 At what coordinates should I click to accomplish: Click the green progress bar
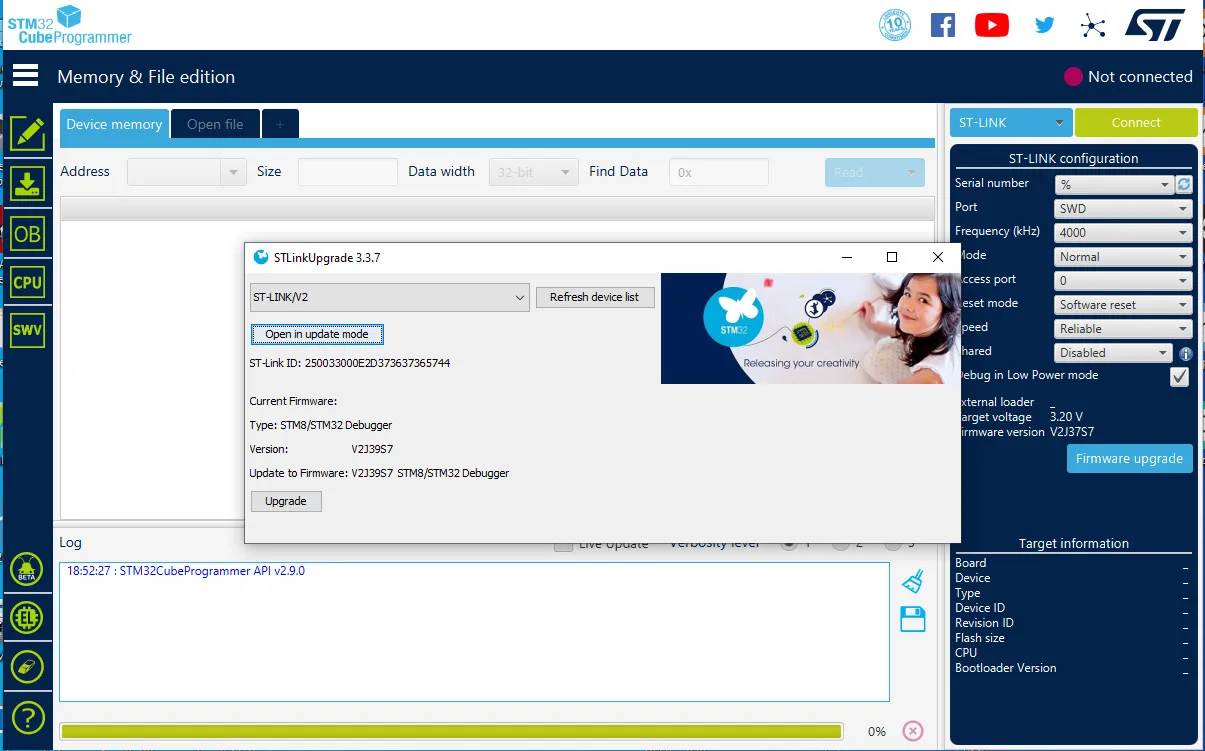451,732
